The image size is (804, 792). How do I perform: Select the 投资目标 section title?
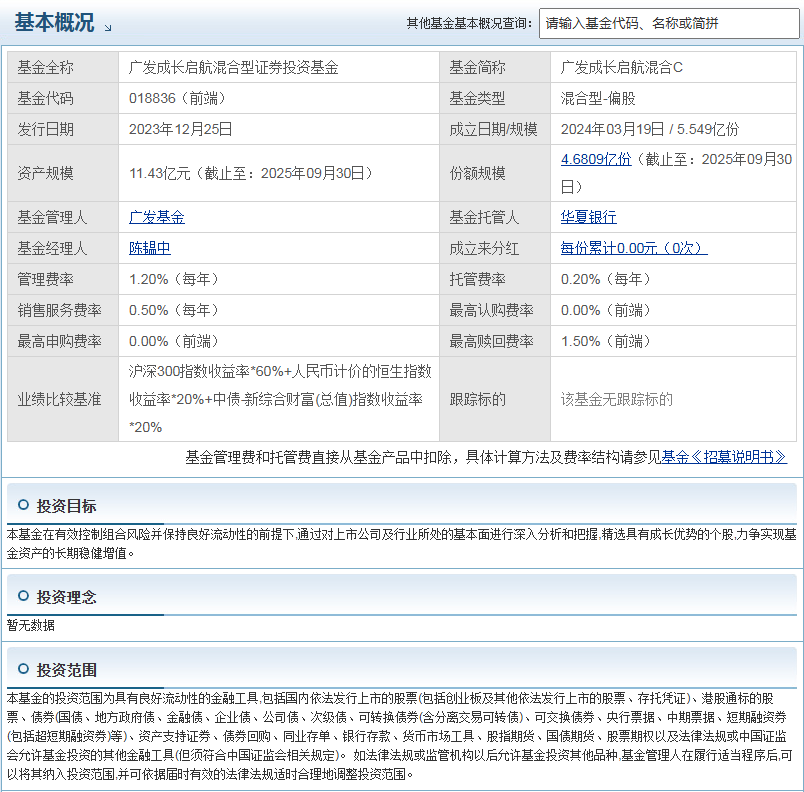click(x=66, y=506)
